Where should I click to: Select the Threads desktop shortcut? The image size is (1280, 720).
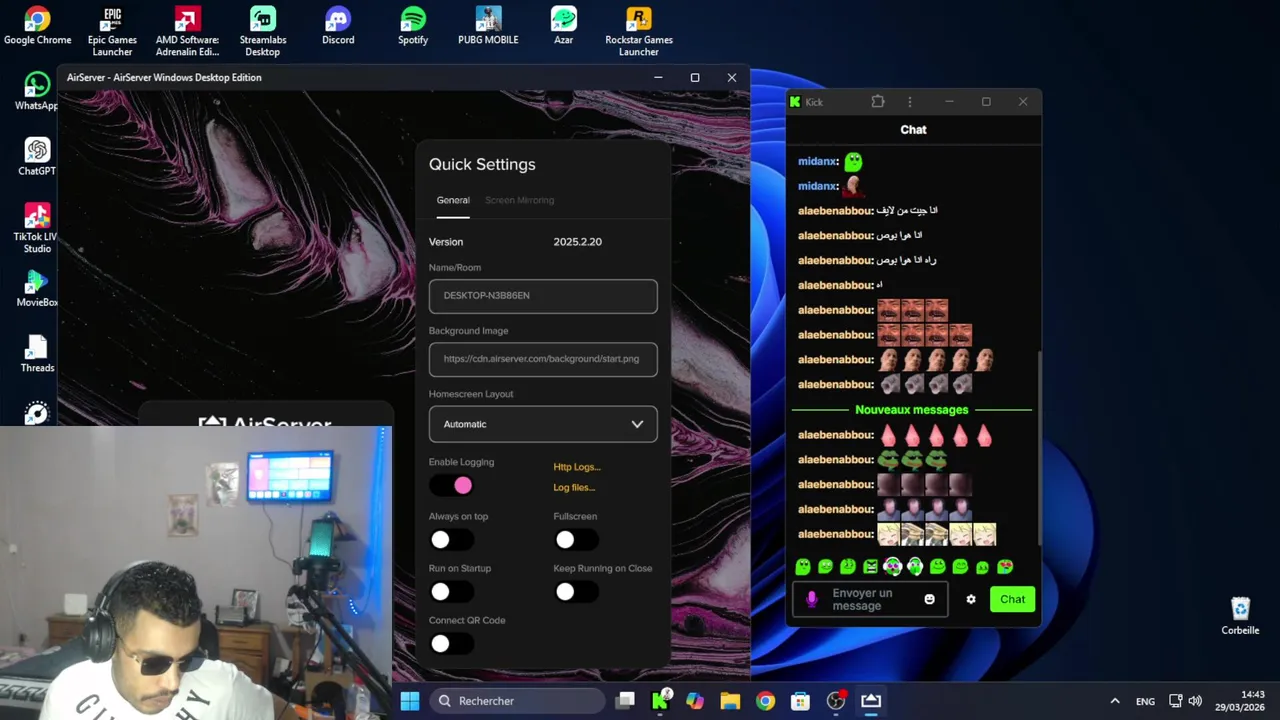coord(37,354)
